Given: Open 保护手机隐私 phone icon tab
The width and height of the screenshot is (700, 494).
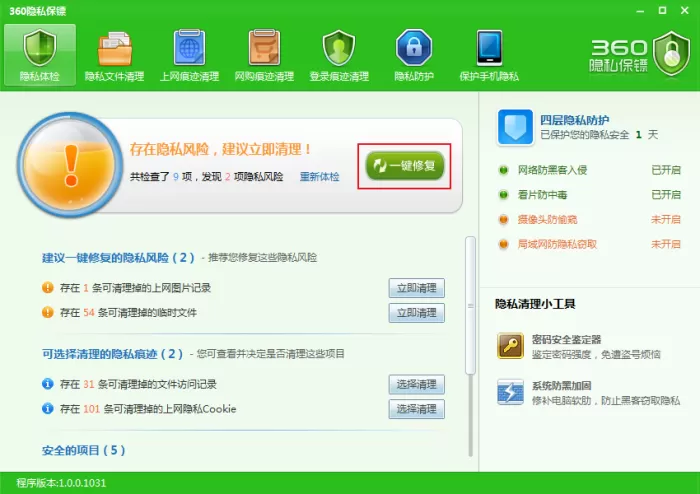Looking at the screenshot, I should pos(489,55).
